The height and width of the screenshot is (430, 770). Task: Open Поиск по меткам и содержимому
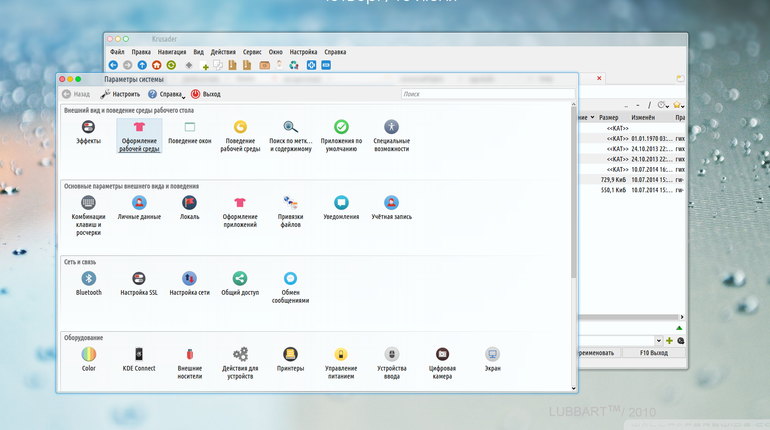coord(291,135)
